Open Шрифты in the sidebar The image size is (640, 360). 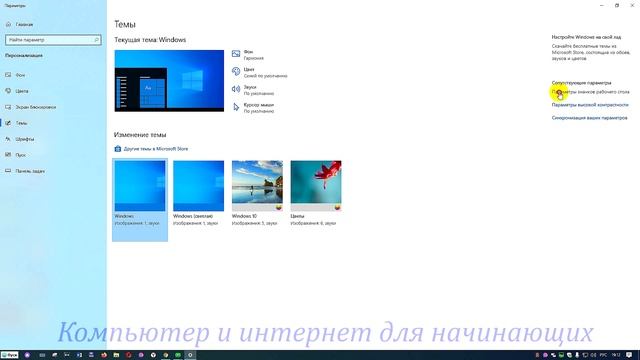click(24, 139)
